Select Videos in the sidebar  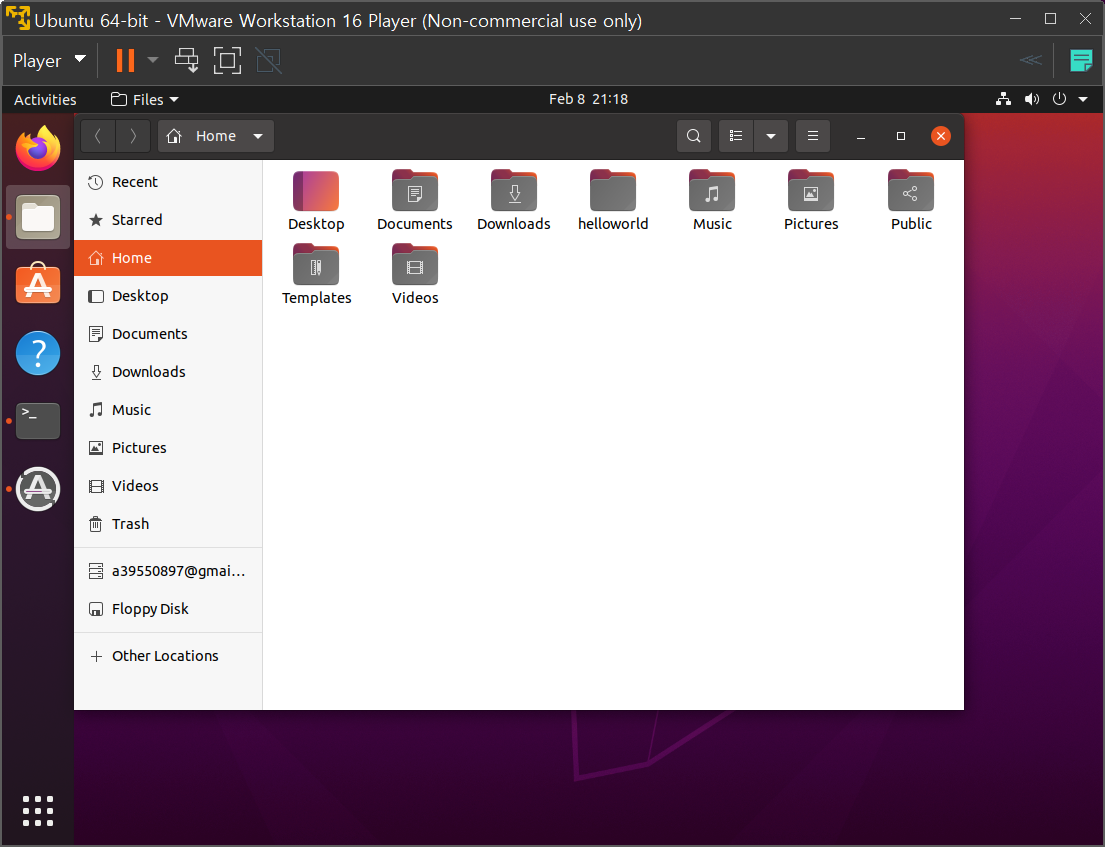click(x=168, y=486)
